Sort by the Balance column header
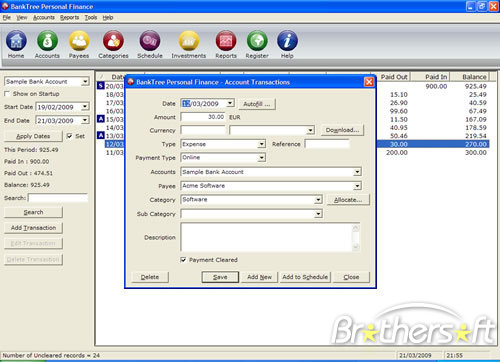The height and width of the screenshot is (362, 500). [470, 77]
